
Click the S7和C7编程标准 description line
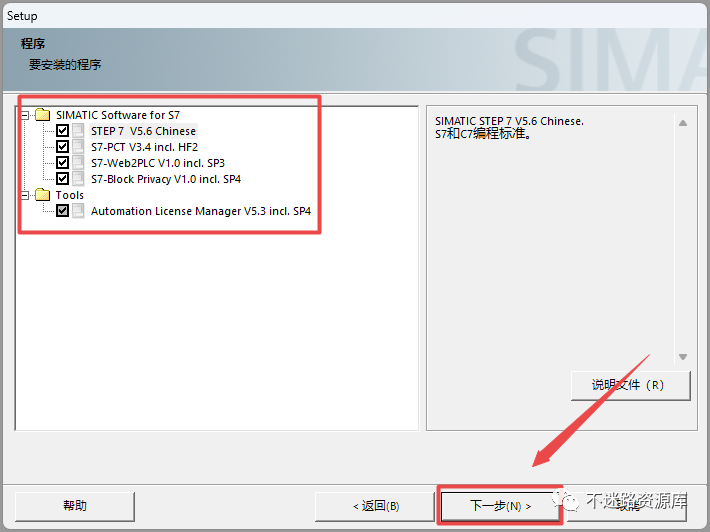483,134
